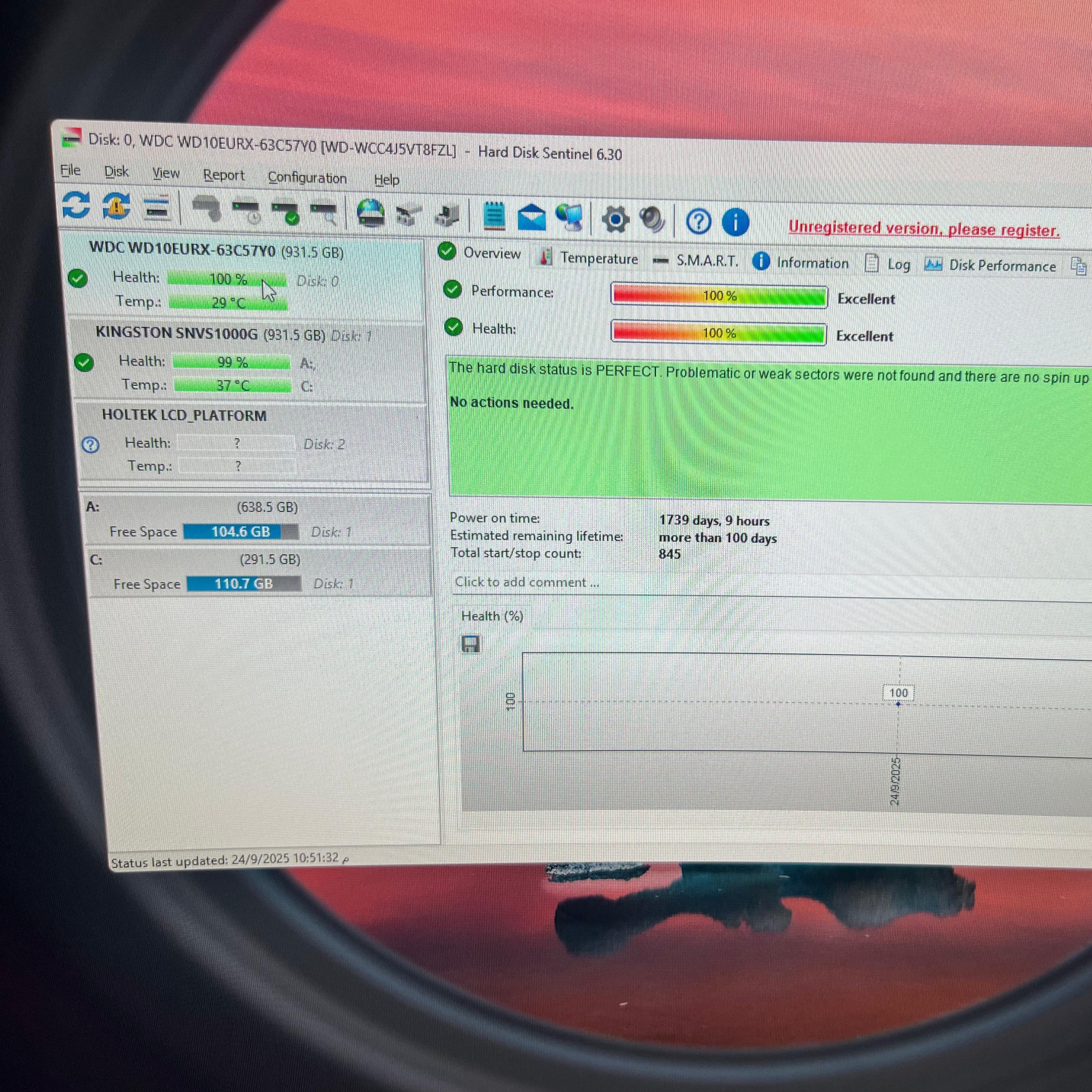The height and width of the screenshot is (1092, 1092).
Task: Save health graph with floppy icon
Action: click(471, 644)
